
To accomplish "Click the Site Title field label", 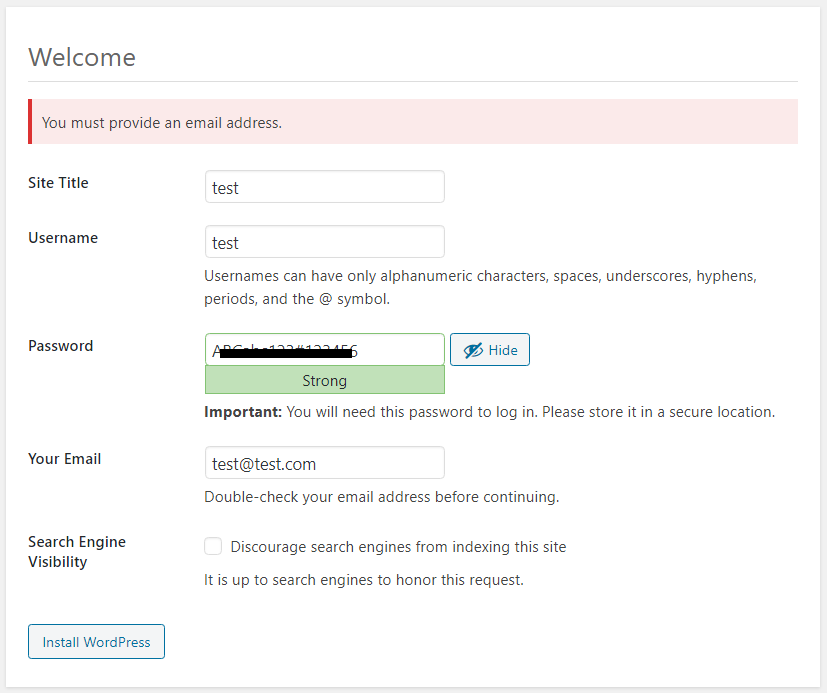I will [x=58, y=183].
